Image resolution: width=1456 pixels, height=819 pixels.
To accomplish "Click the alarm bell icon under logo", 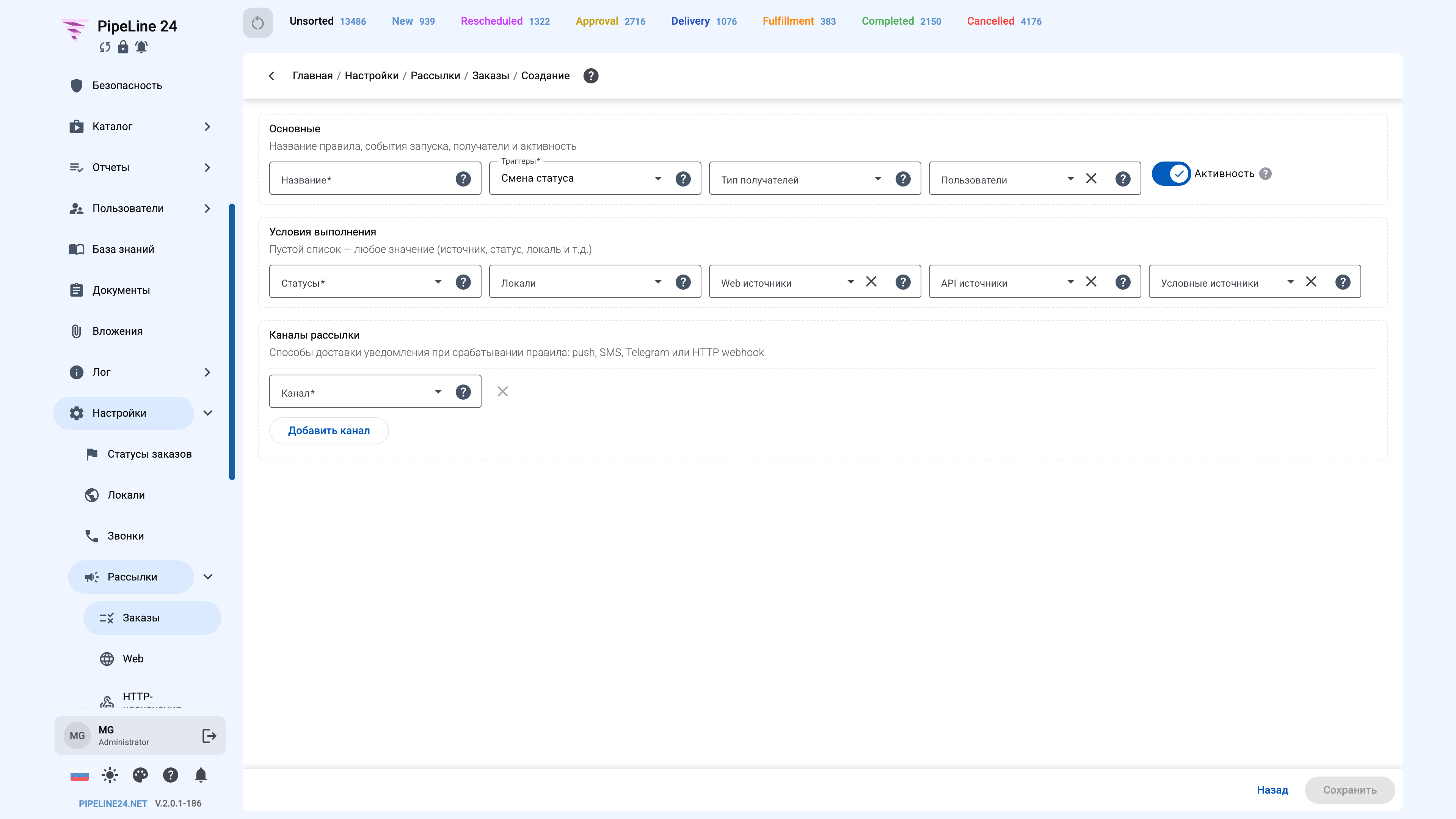I will 141,47.
